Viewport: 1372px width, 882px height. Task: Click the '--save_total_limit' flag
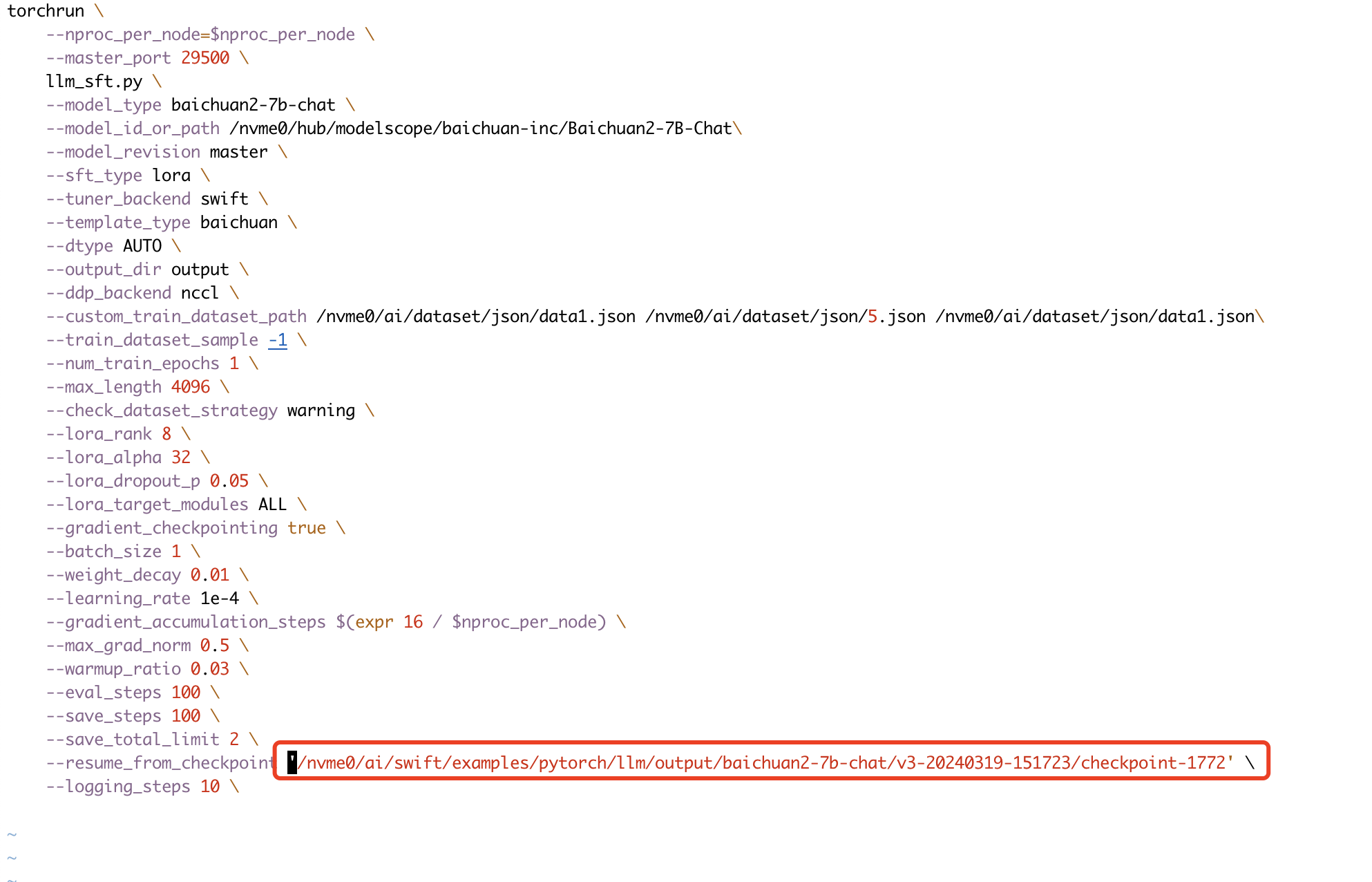click(x=133, y=740)
